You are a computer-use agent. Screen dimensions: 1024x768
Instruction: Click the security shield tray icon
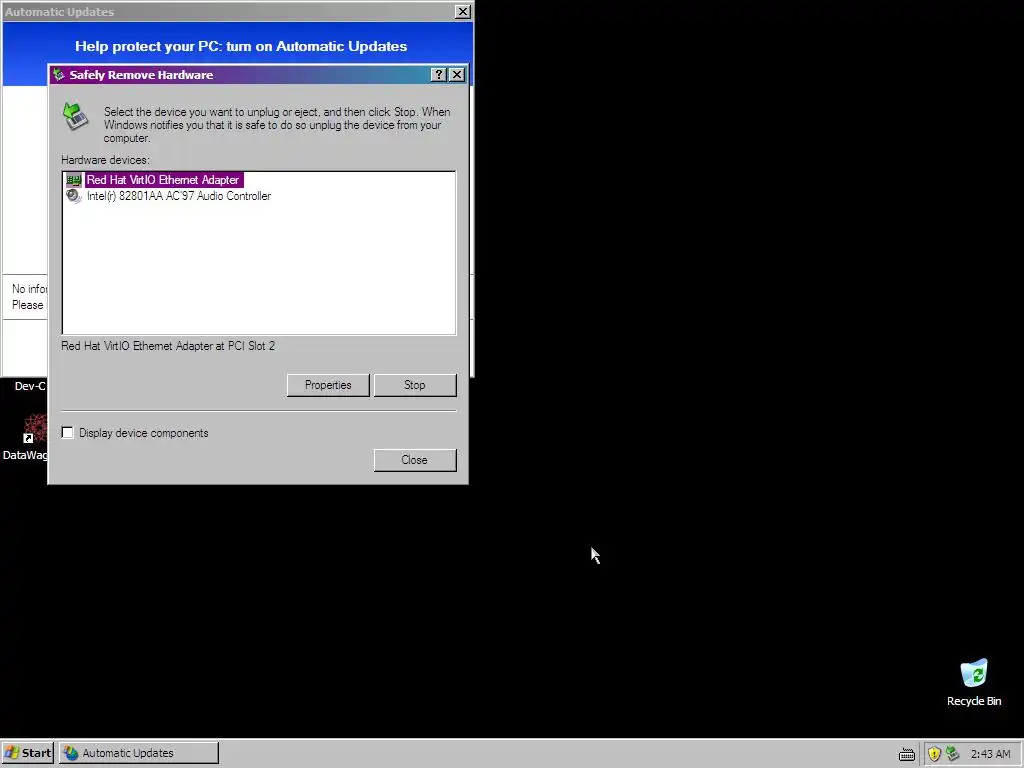tap(935, 754)
